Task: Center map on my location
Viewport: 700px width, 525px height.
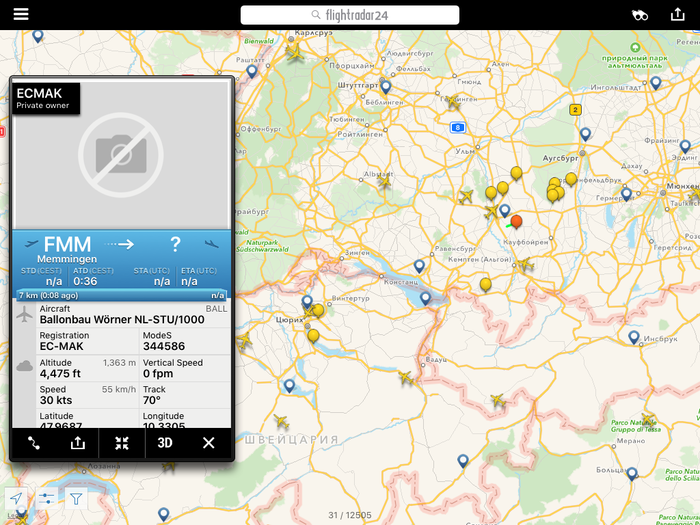Action: coord(17,498)
